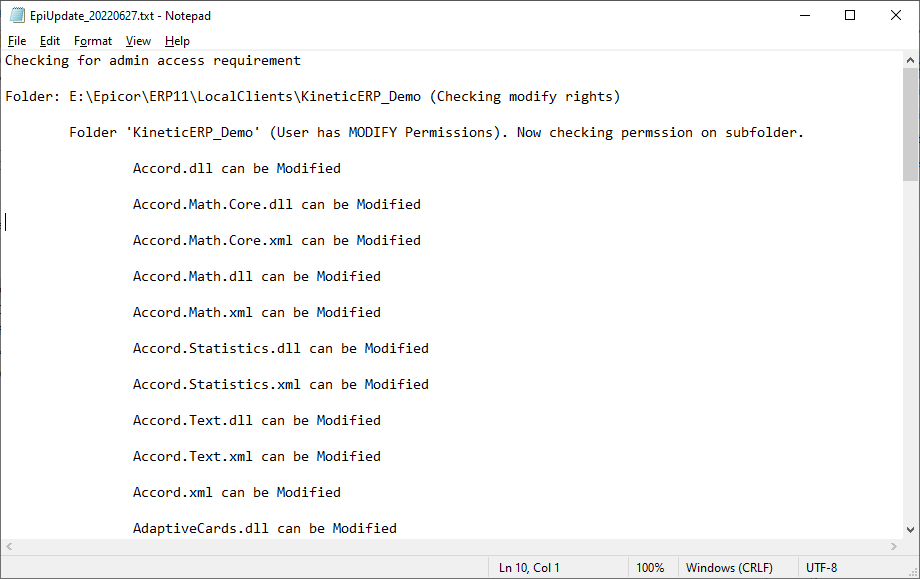Click the vertical scrollbar down arrow
This screenshot has width=920, height=579.
coord(910,530)
